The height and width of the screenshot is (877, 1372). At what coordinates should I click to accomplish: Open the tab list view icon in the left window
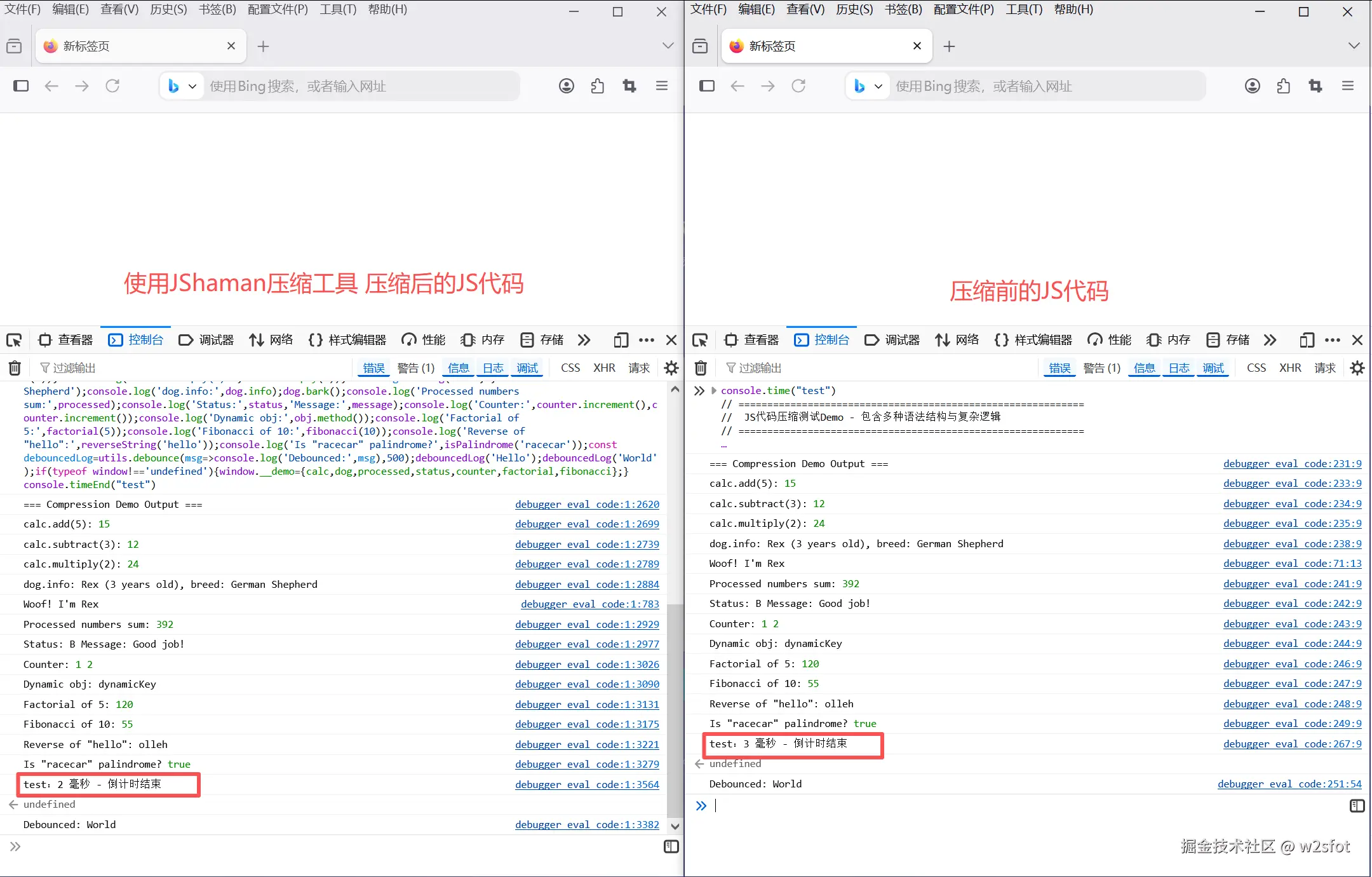(14, 46)
